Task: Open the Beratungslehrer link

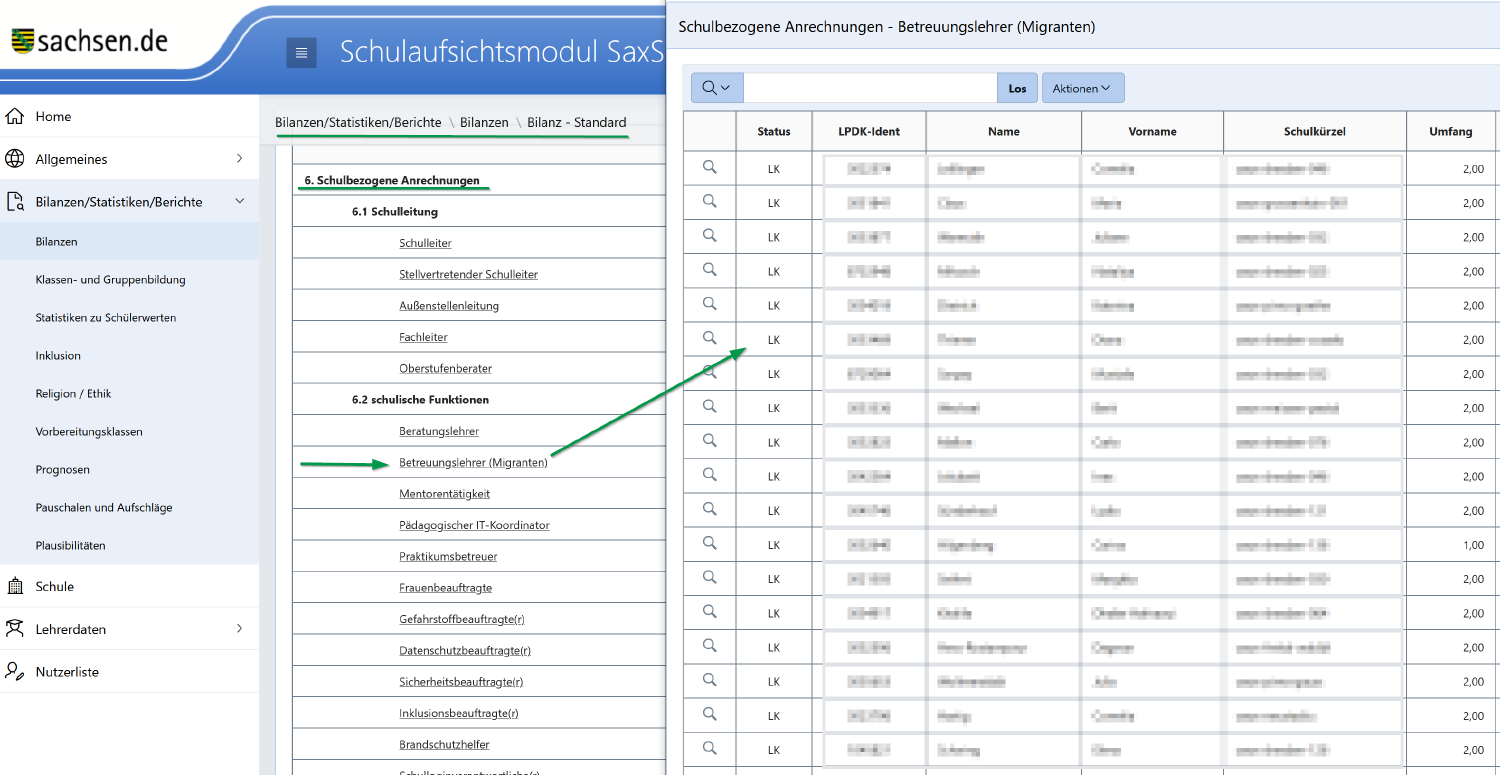Action: (438, 431)
